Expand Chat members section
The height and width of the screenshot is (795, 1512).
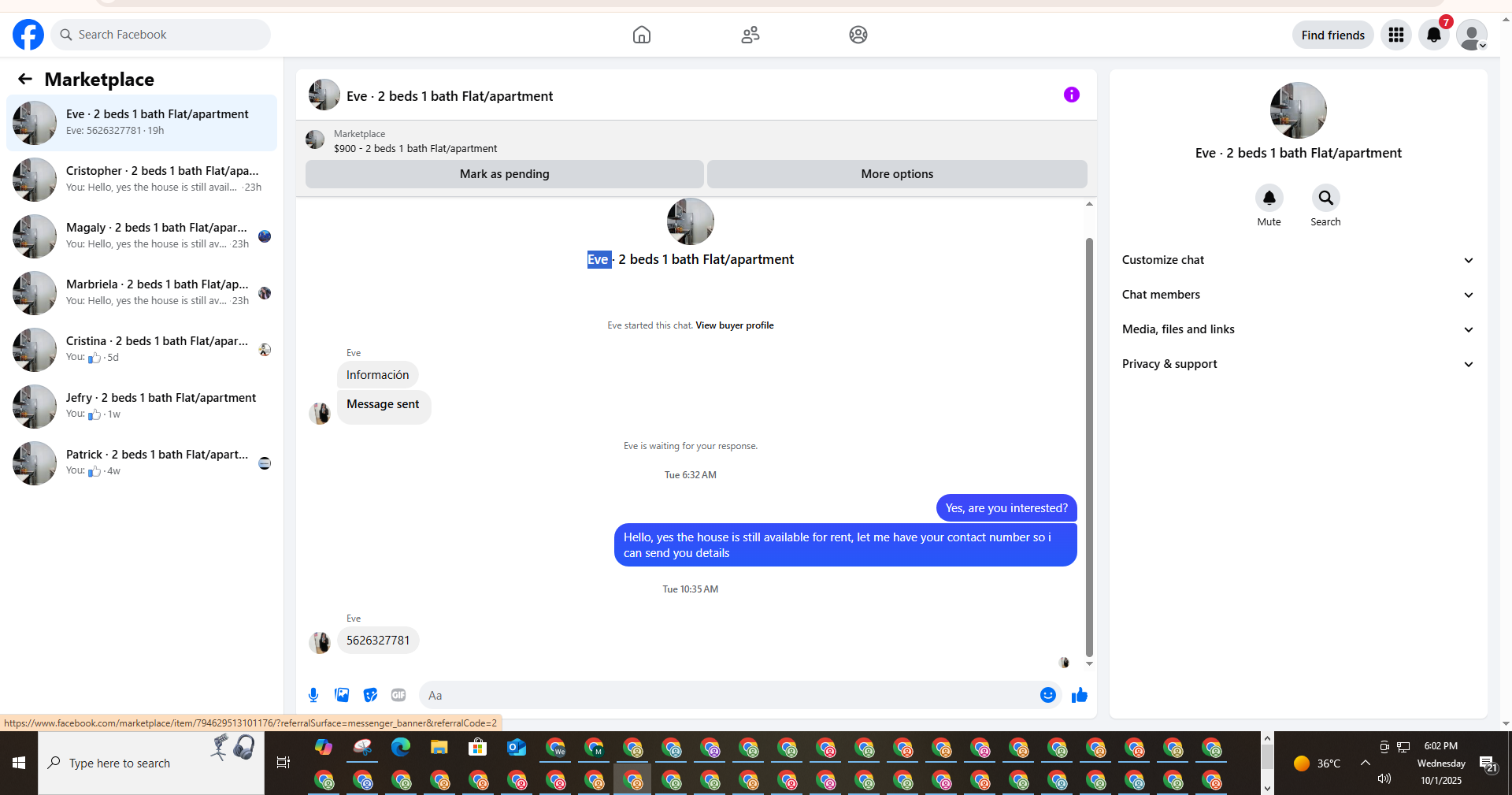[1298, 295]
